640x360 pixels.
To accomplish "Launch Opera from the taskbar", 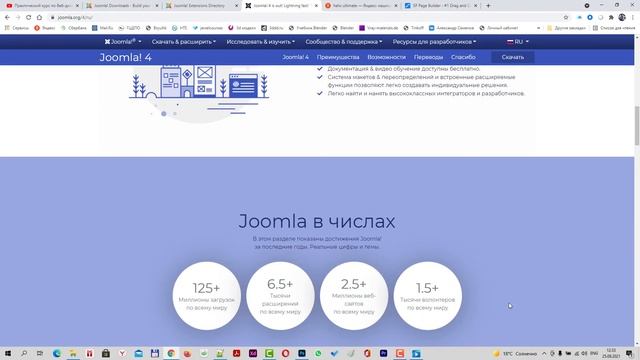I will coord(285,353).
